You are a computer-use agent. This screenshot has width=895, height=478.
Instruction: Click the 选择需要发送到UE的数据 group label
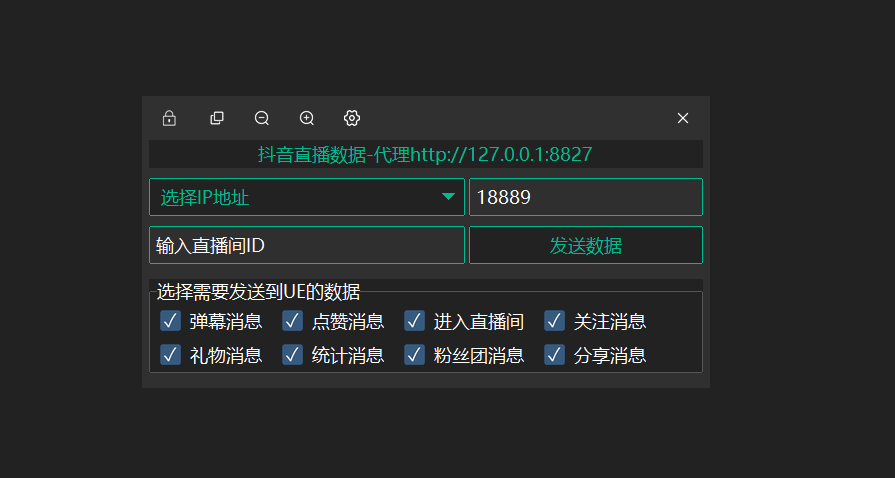tap(259, 292)
